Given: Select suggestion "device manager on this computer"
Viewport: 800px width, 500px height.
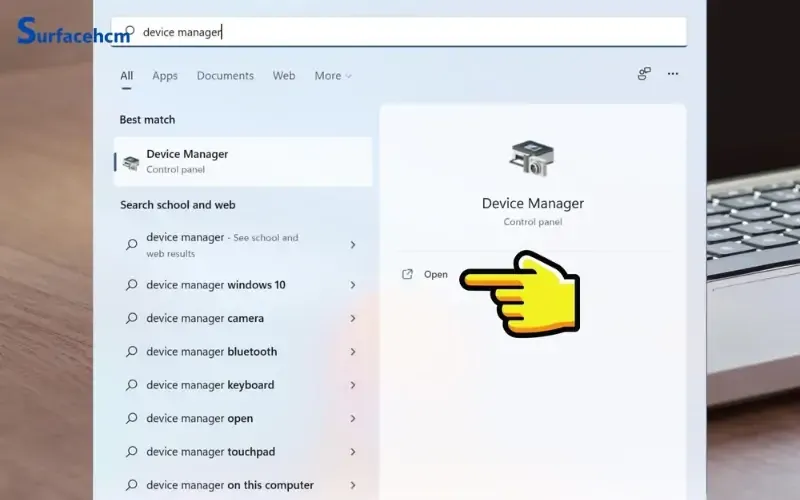Looking at the screenshot, I should 243,485.
